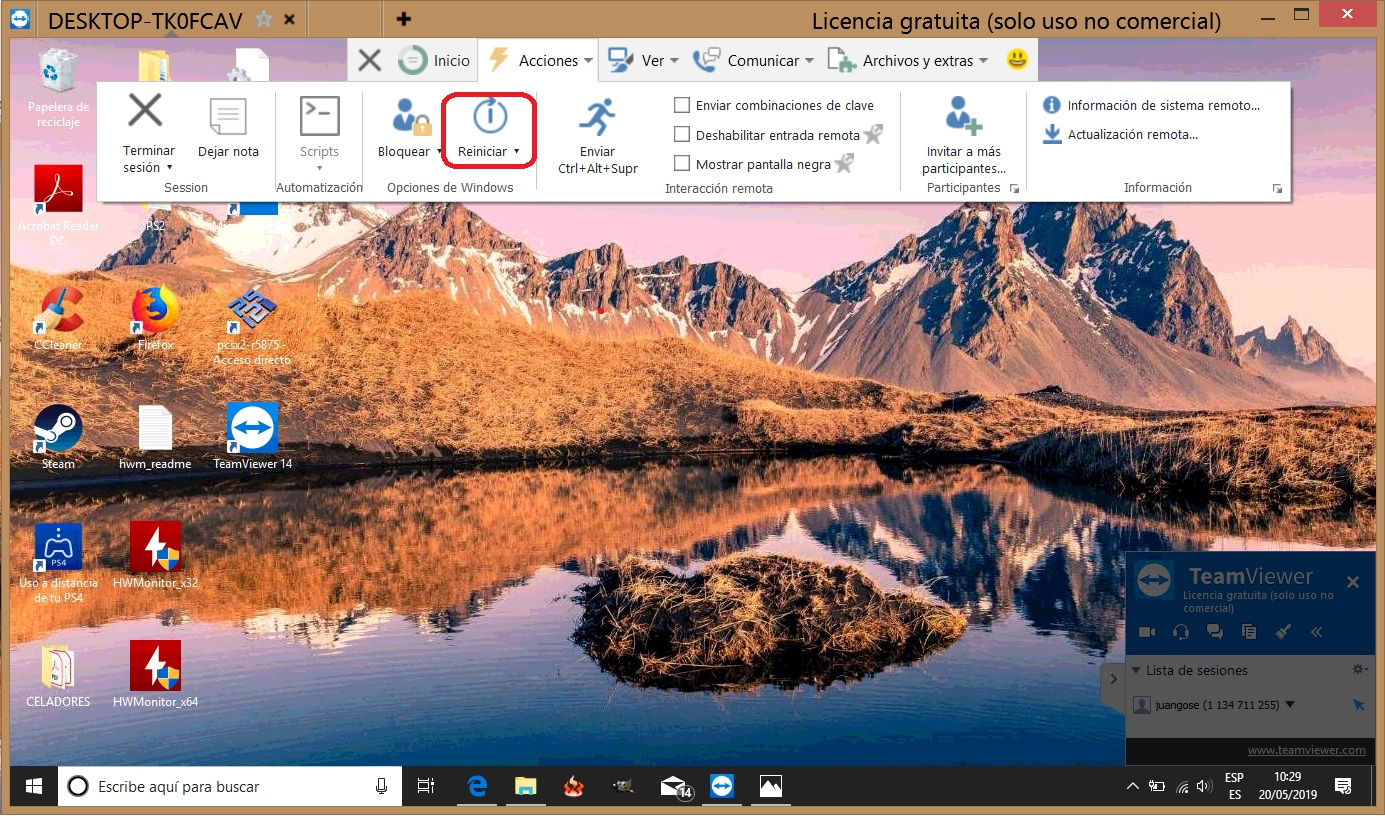Click the blue pointer icon next to juangose
The image size is (1385, 818).
(1359, 705)
